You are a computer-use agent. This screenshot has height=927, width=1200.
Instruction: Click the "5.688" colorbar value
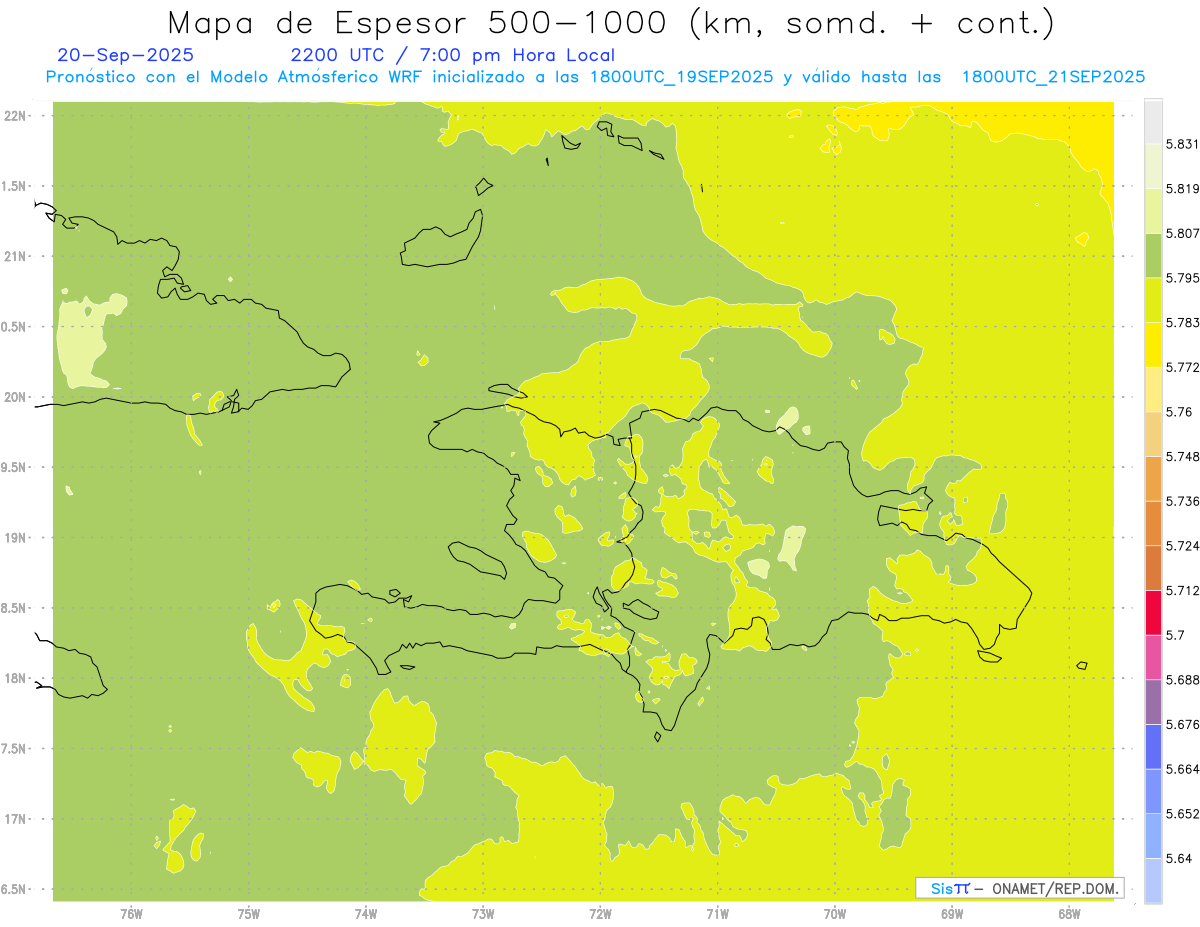1182,680
